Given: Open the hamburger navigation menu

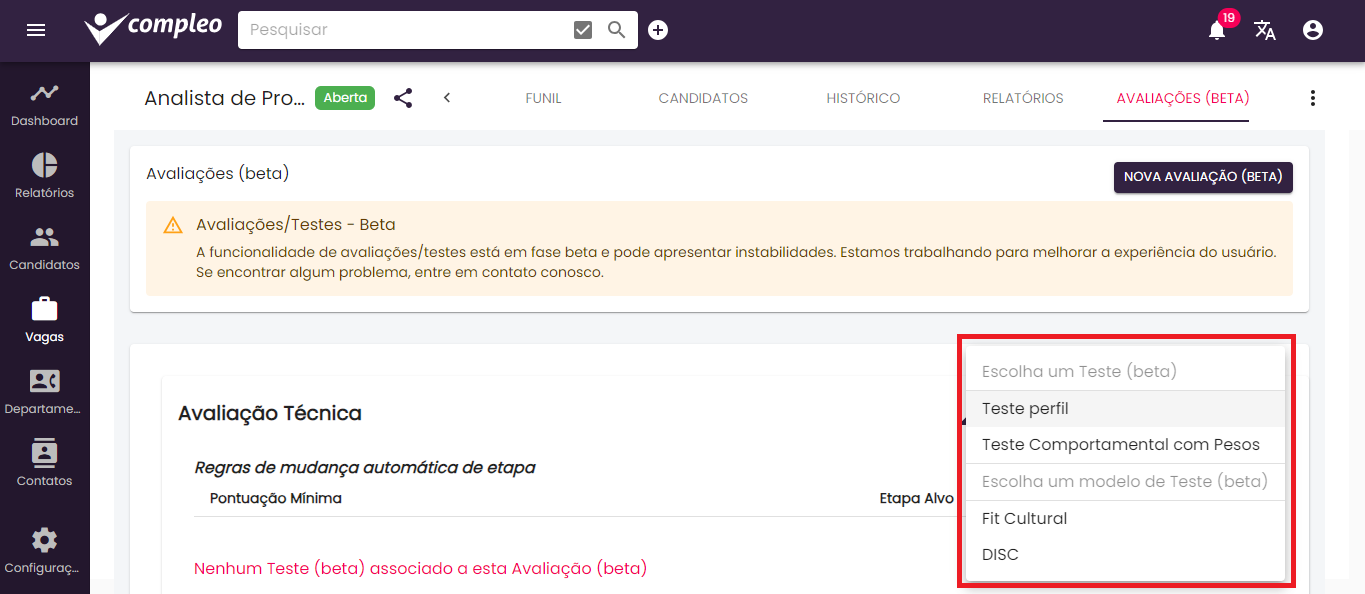Looking at the screenshot, I should click(35, 30).
